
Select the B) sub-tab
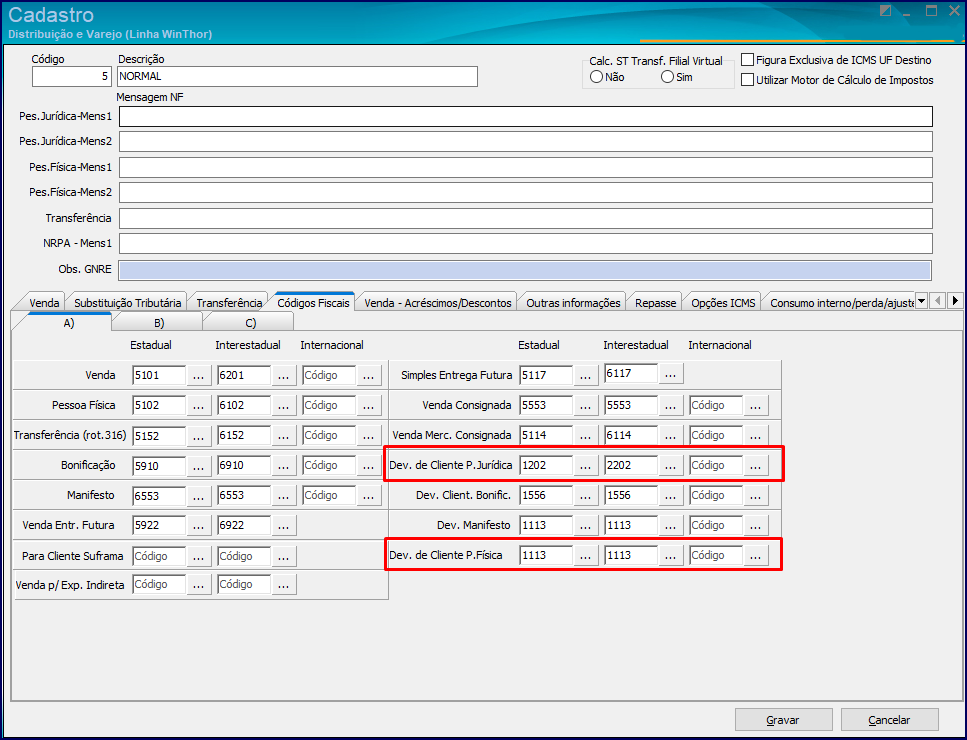[x=158, y=323]
